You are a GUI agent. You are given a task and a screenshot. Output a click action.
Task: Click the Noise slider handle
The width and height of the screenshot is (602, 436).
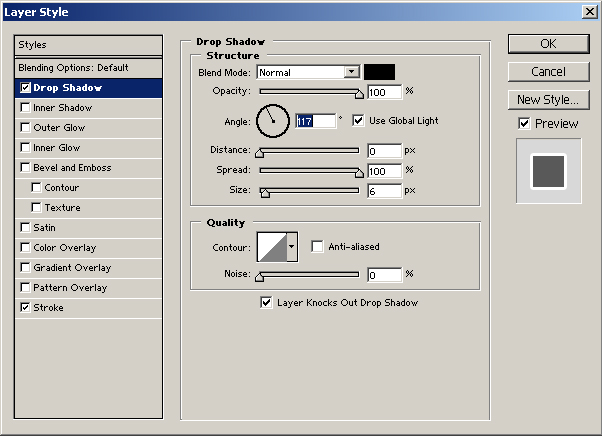260,277
